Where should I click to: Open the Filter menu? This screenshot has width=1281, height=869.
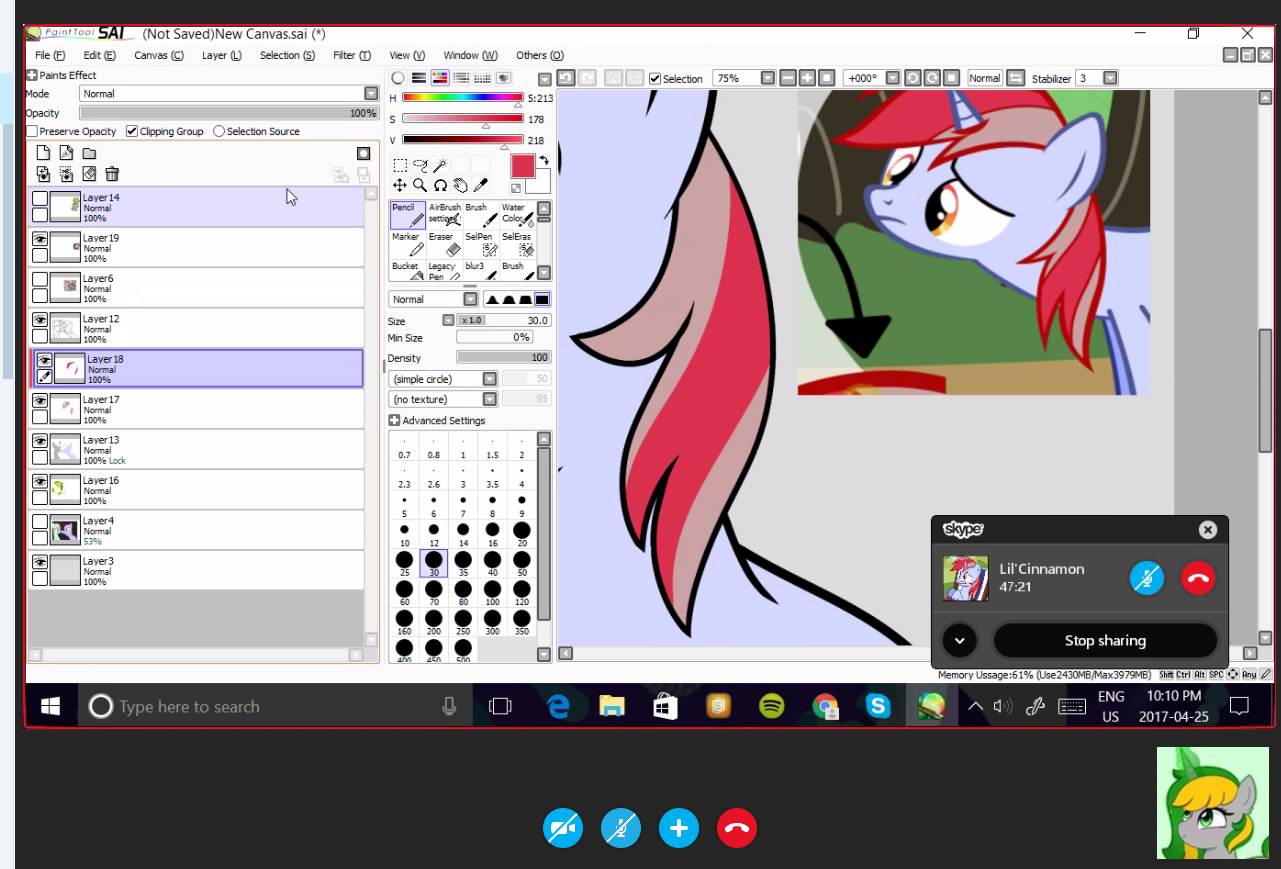click(351, 56)
